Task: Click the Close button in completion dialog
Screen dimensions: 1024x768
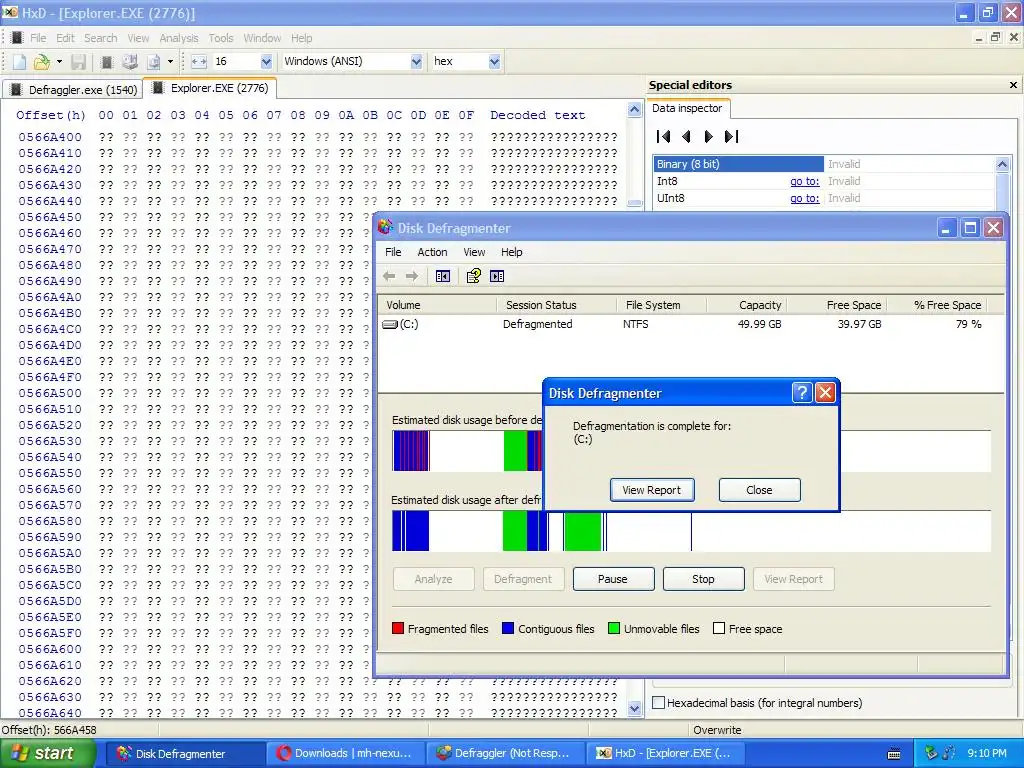Action: (x=760, y=490)
